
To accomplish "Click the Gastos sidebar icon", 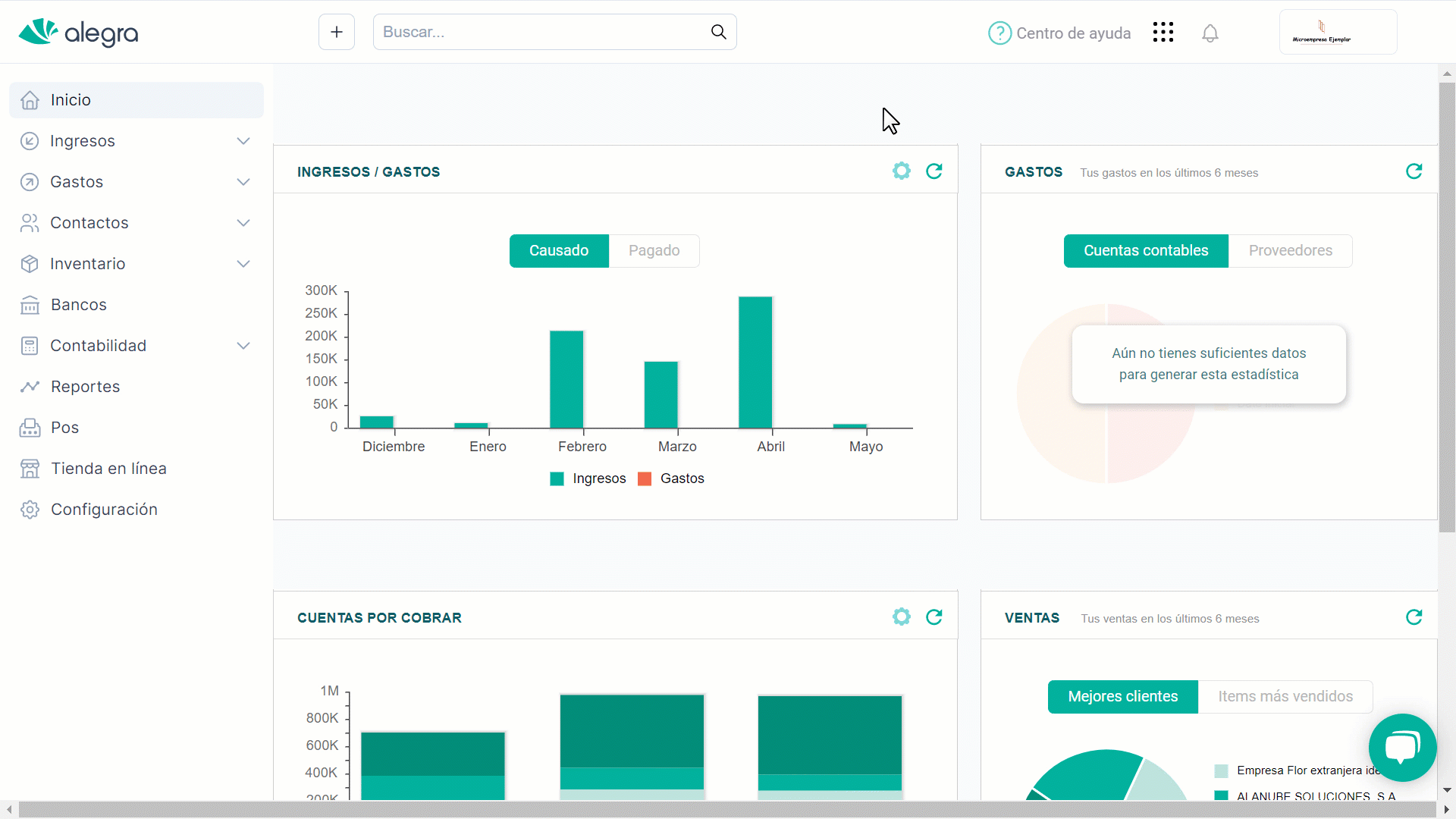I will click(30, 182).
